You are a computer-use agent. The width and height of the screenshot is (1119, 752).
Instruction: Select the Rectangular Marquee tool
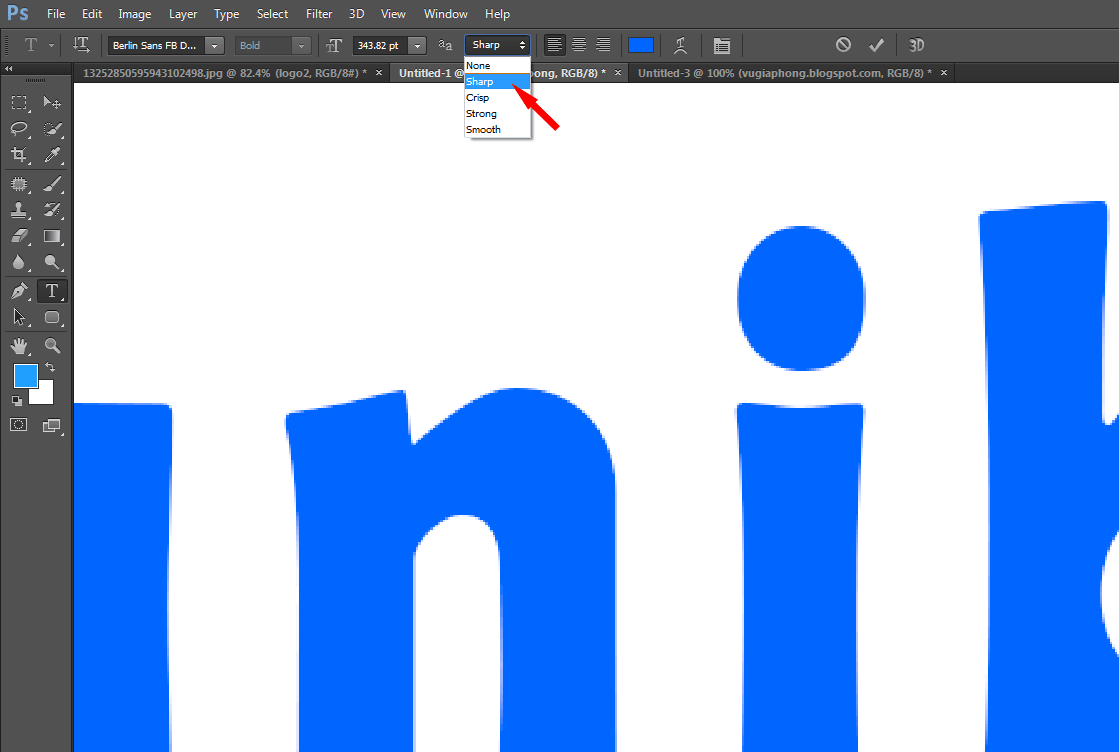point(20,101)
